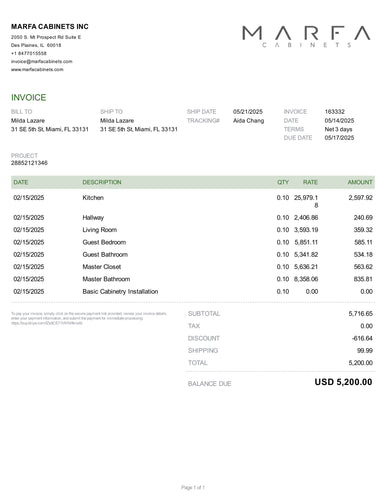Click the MARFA Cabinets logo
Screen dimensions: 386x500
pyautogui.click(x=306, y=37)
